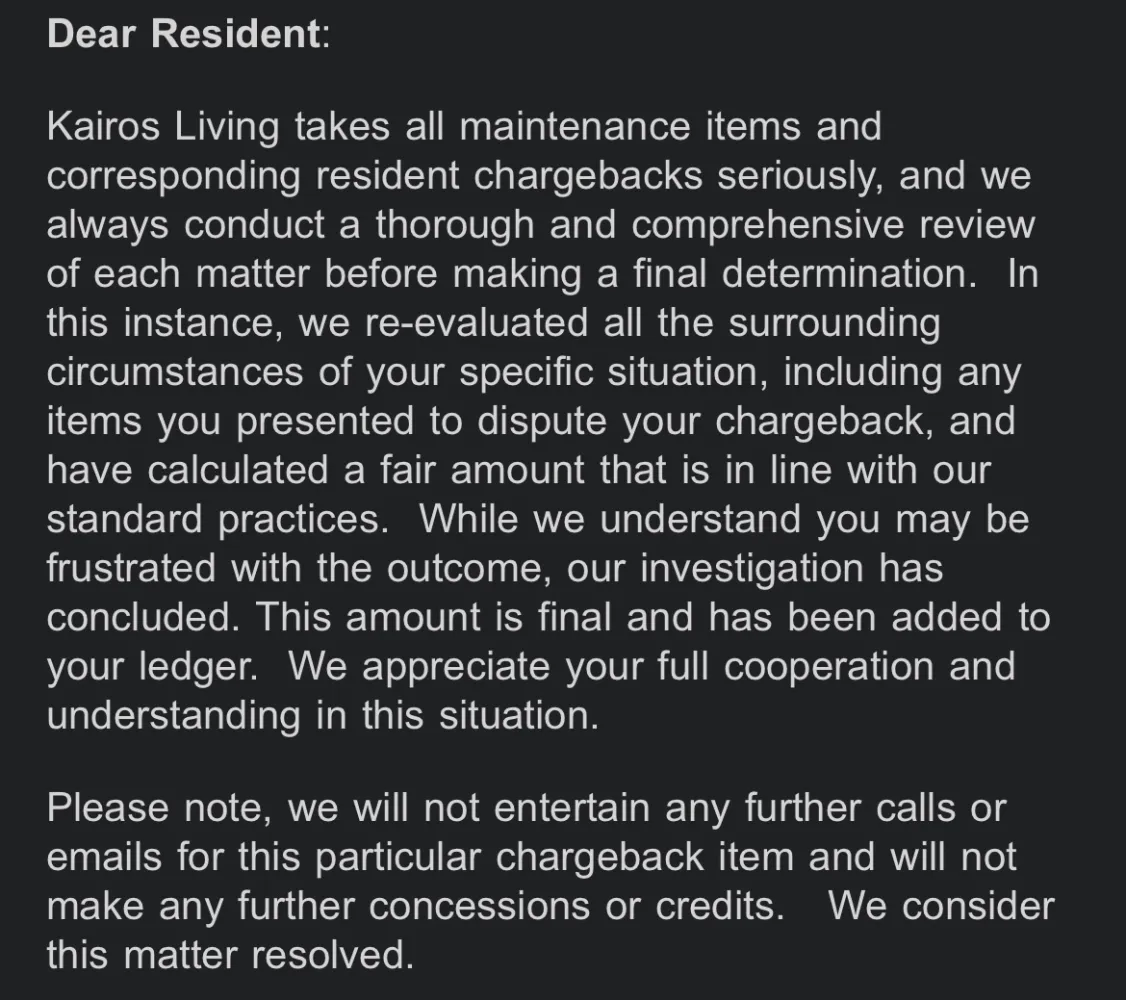Select the word "comprehensive"

(769, 225)
